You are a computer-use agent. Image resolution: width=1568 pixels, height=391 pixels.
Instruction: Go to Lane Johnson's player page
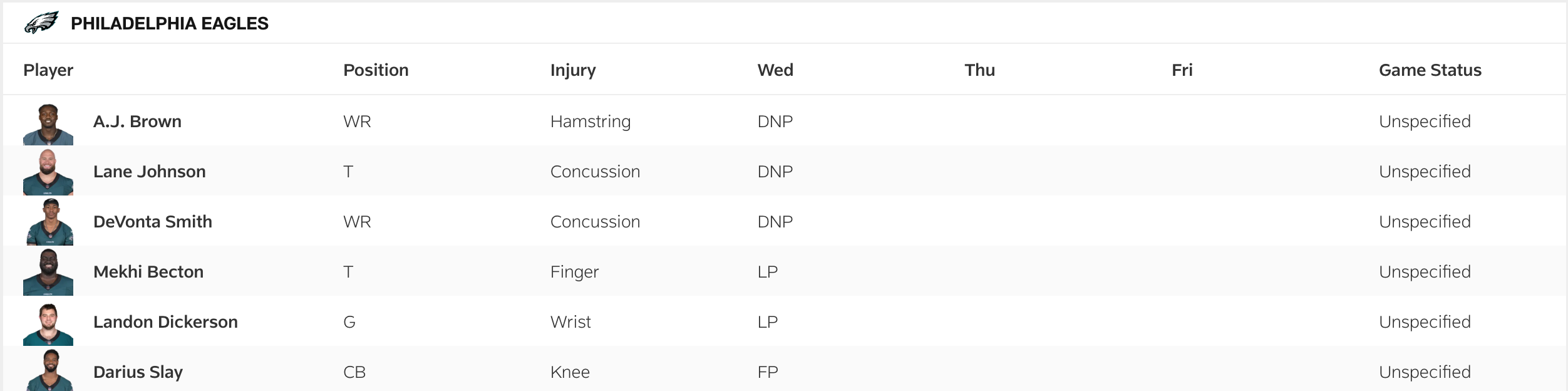point(149,172)
